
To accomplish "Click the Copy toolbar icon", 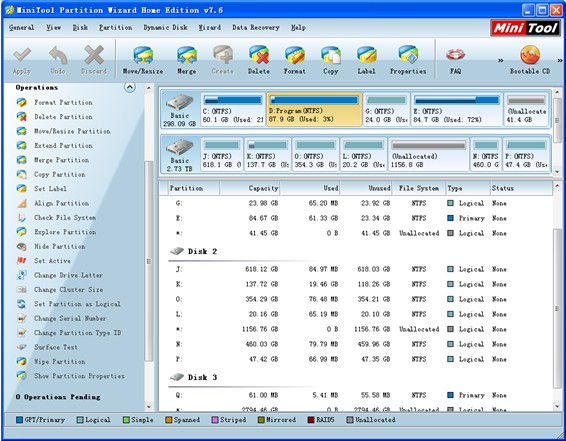I will 331,60.
